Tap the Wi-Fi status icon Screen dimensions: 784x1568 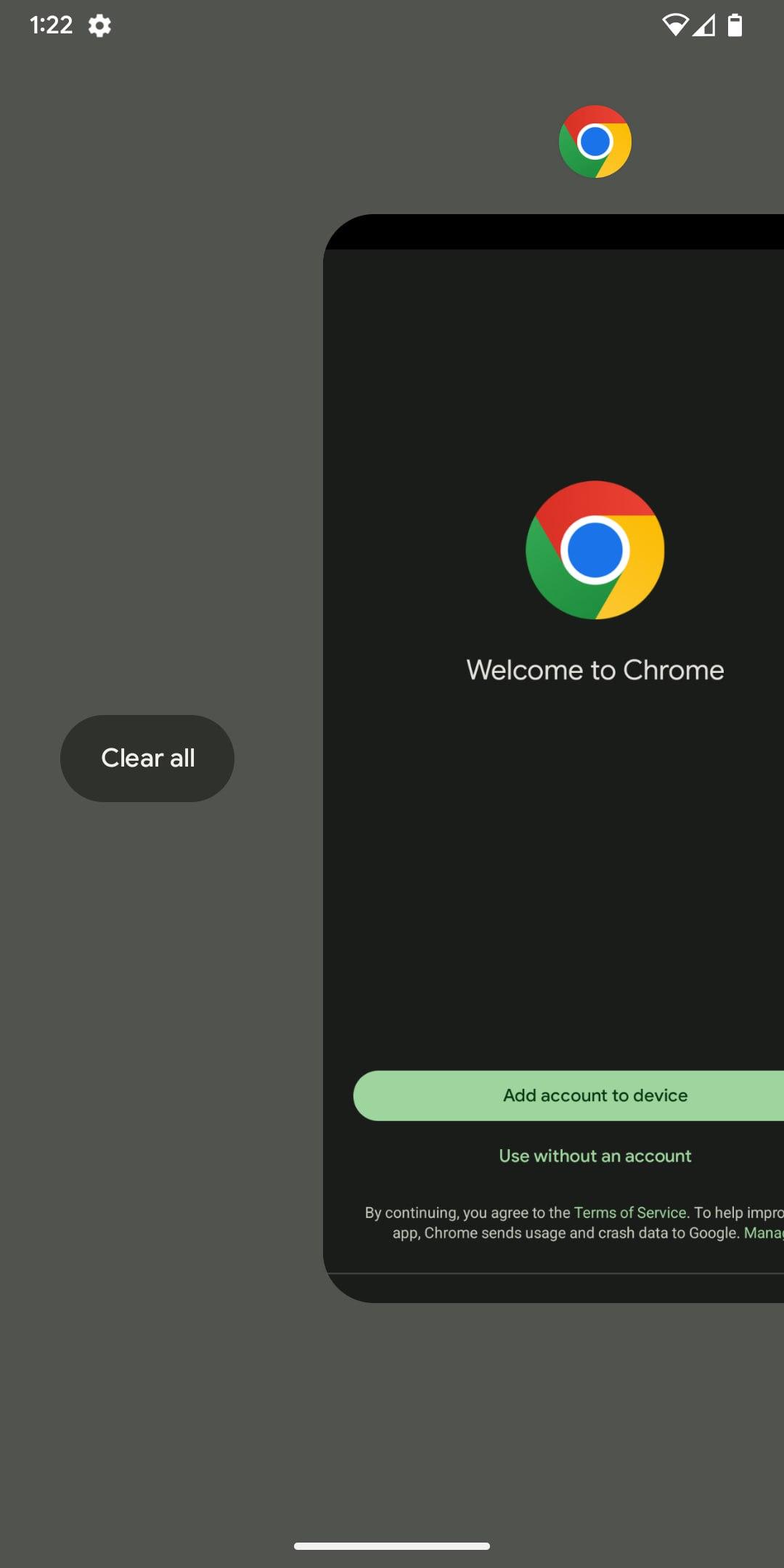[x=675, y=25]
